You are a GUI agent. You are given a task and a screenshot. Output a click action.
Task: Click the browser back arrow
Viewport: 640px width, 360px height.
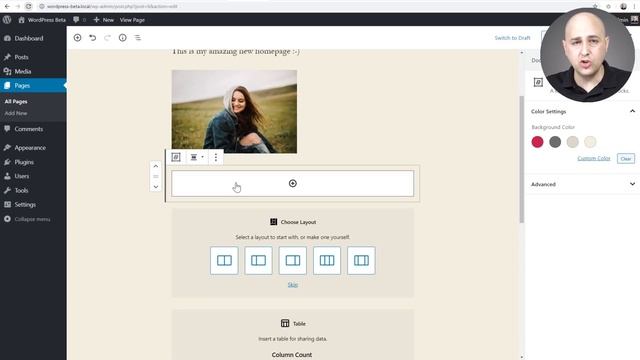(7, 6)
